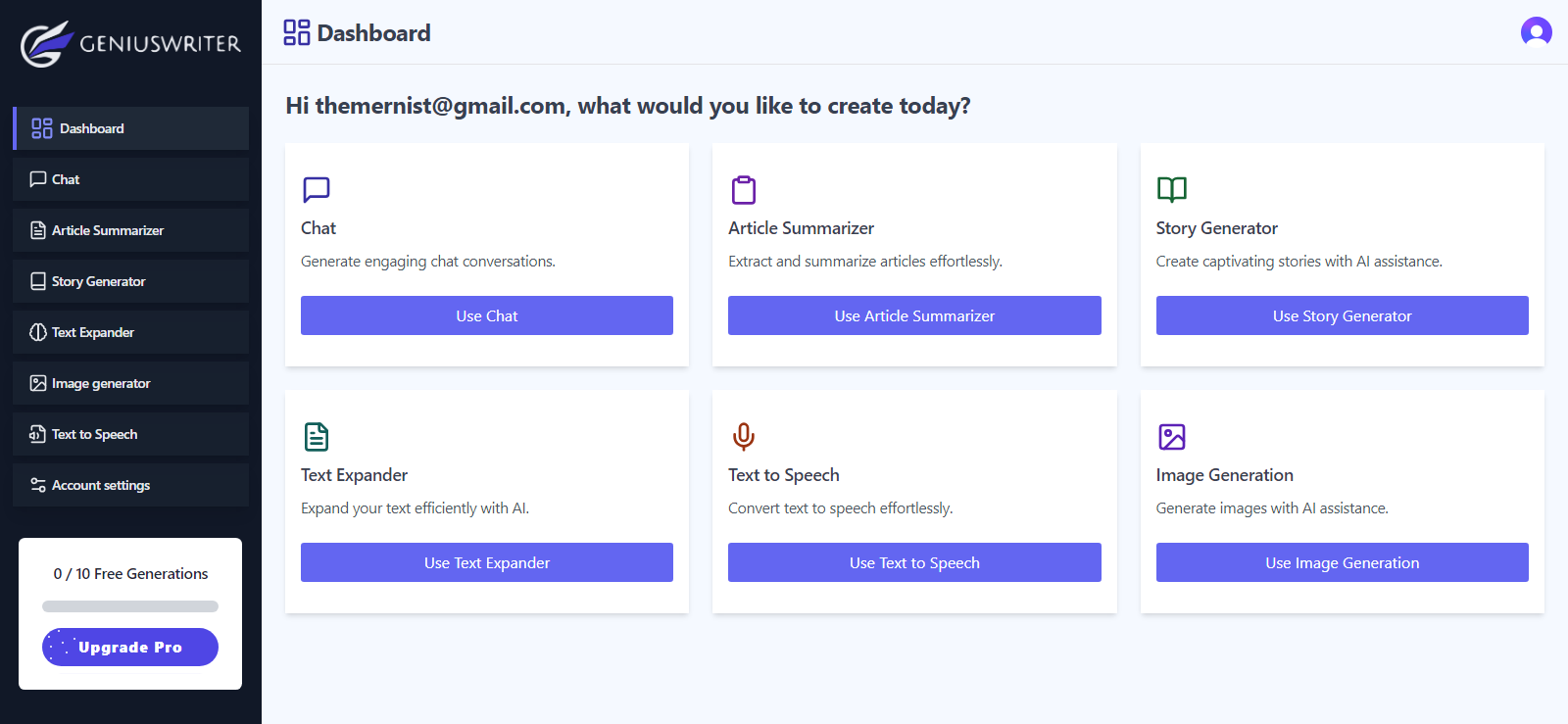Viewport: 1568px width, 724px height.
Task: Select the Story Generator sidebar icon
Action: pos(39,281)
